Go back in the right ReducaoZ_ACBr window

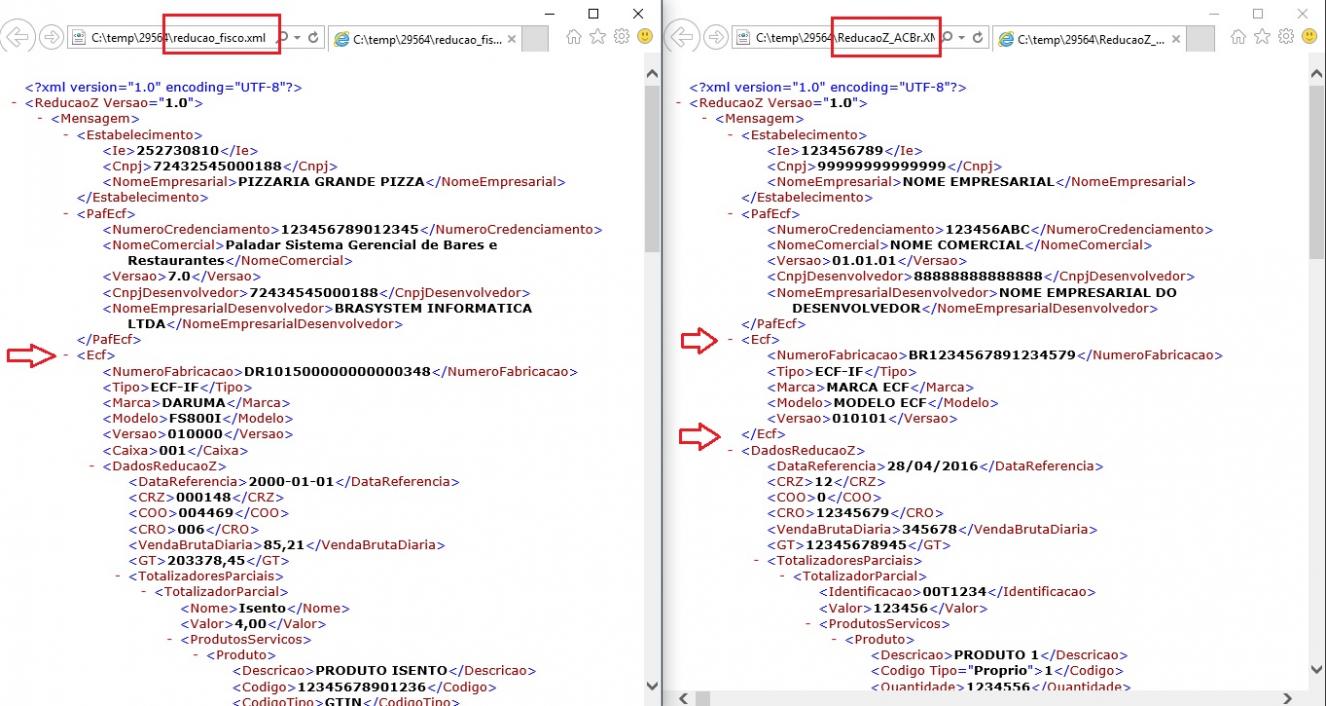pyautogui.click(x=681, y=37)
